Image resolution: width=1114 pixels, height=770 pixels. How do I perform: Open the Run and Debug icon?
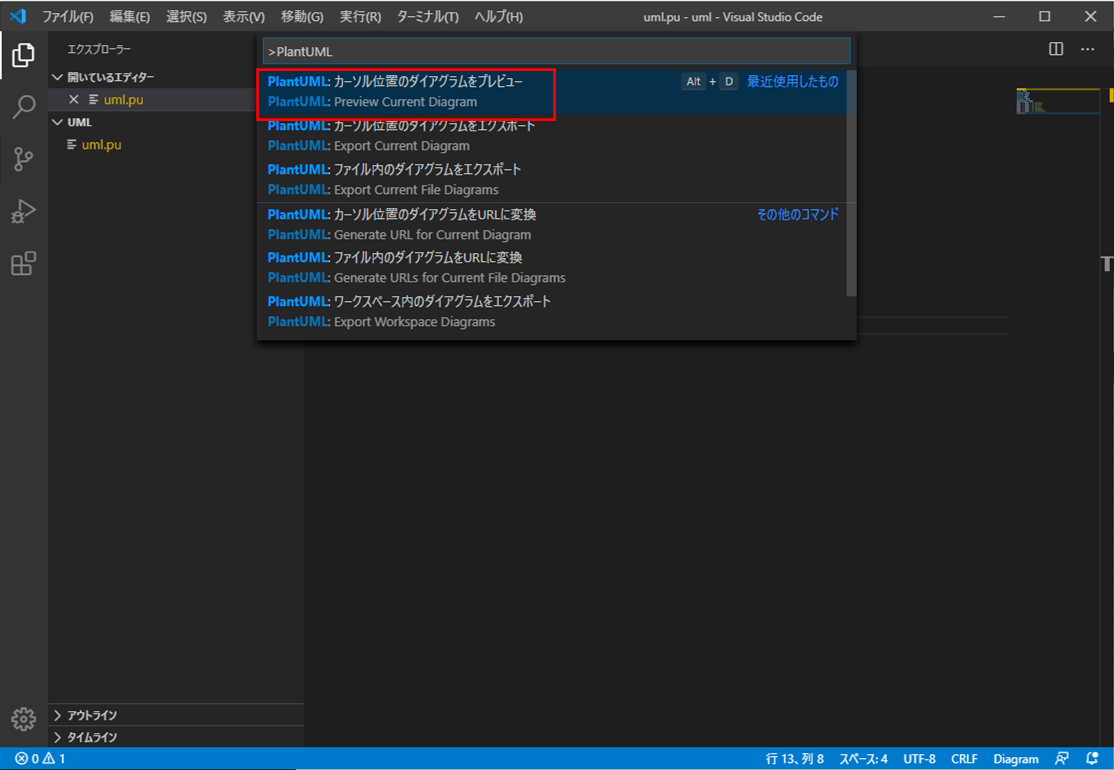point(23,211)
